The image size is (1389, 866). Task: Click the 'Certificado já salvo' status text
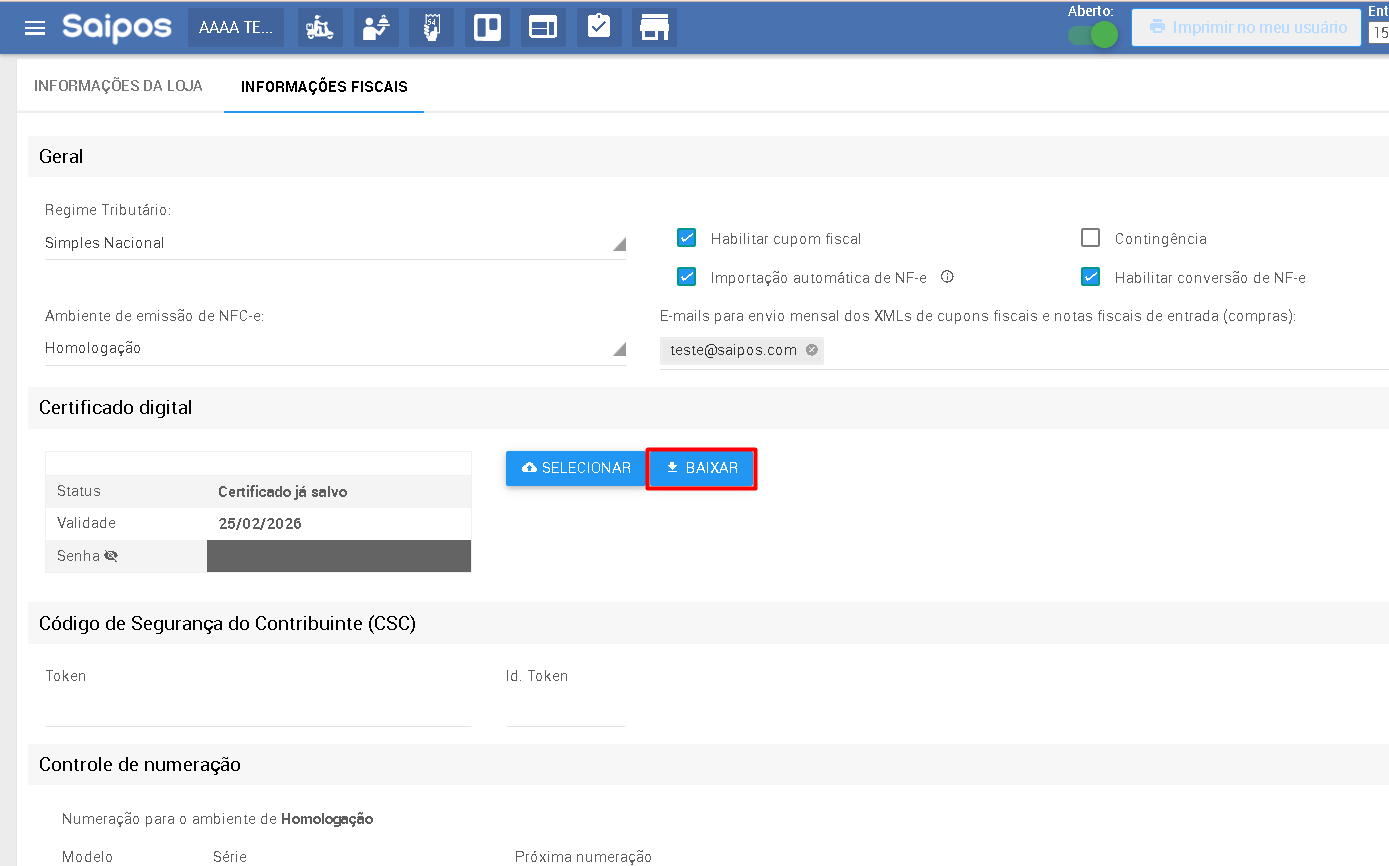283,492
